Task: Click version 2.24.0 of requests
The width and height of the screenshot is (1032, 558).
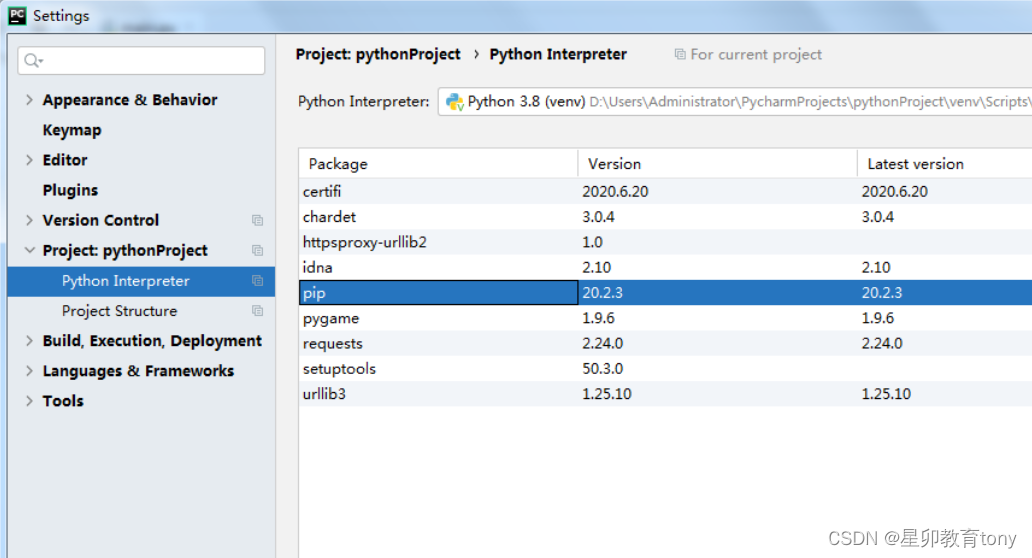Action: (603, 343)
